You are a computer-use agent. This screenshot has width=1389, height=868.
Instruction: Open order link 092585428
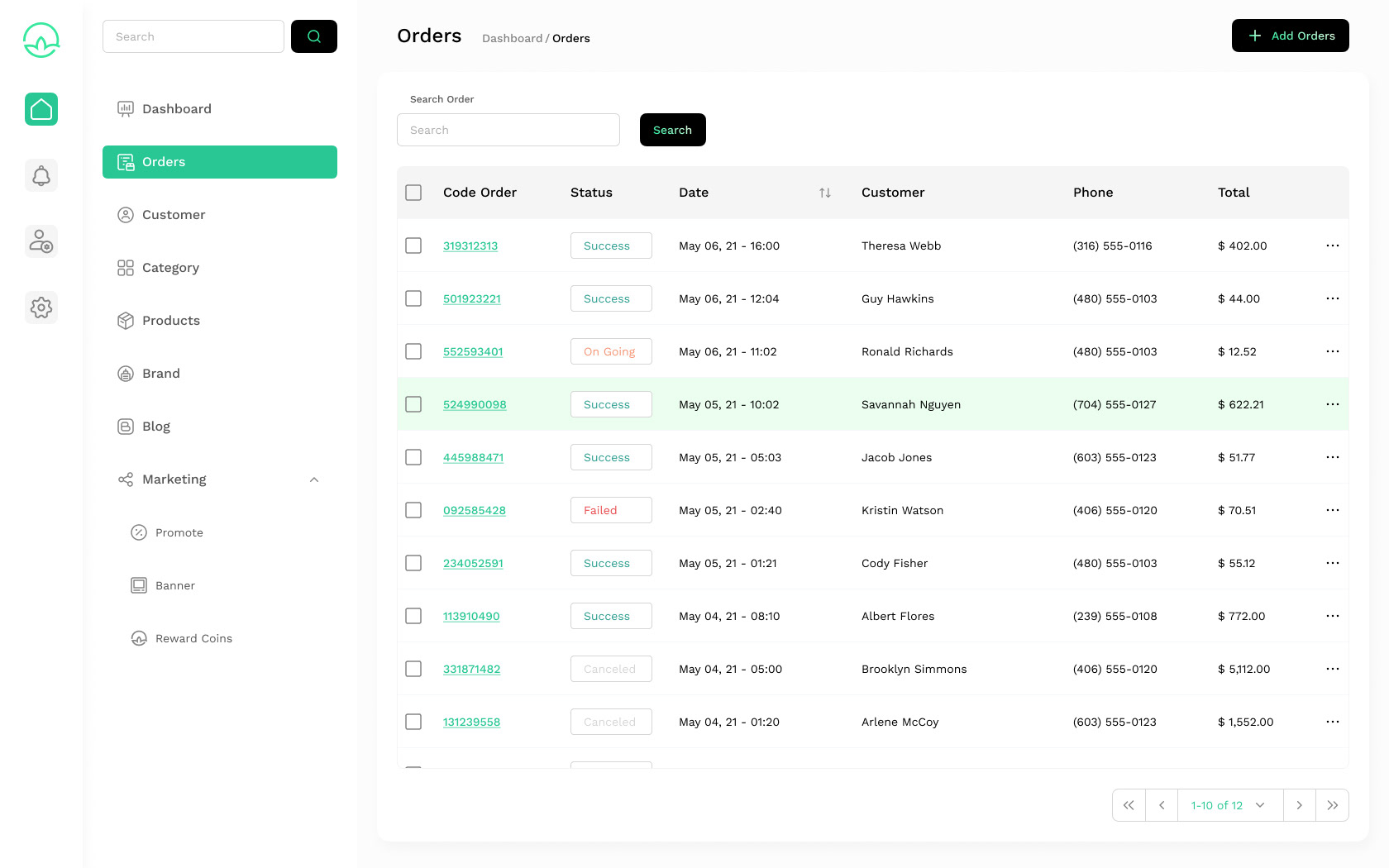475,510
